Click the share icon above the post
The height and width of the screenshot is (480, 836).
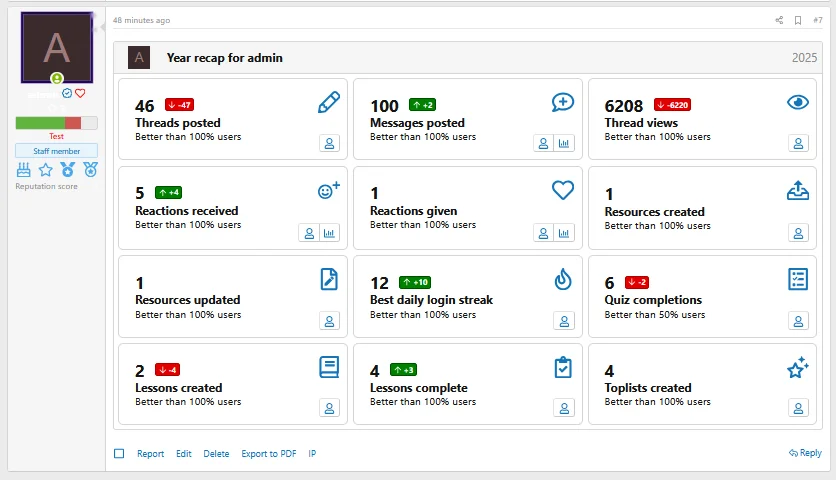(x=779, y=20)
